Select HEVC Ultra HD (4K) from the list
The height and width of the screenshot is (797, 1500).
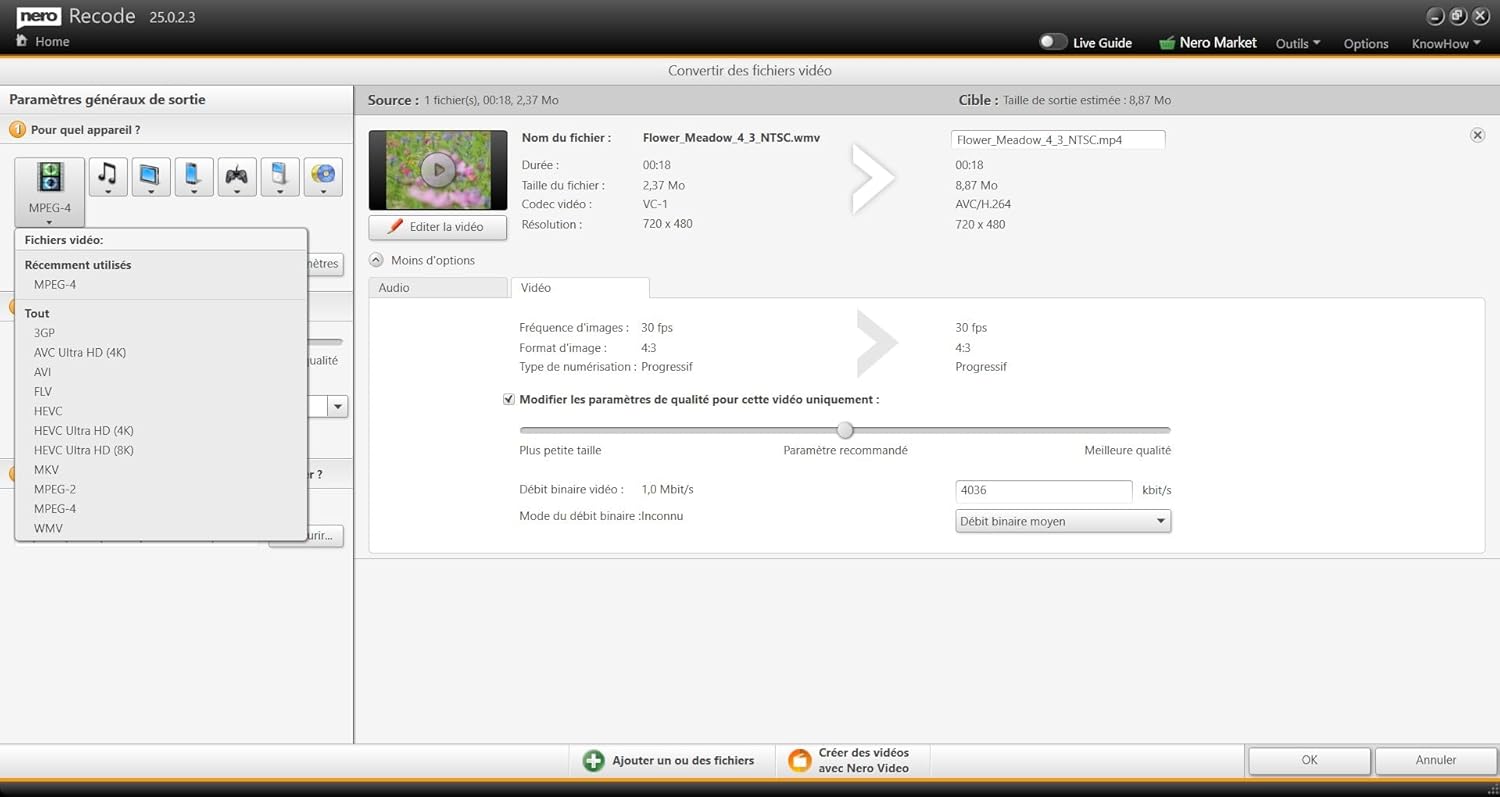click(83, 430)
